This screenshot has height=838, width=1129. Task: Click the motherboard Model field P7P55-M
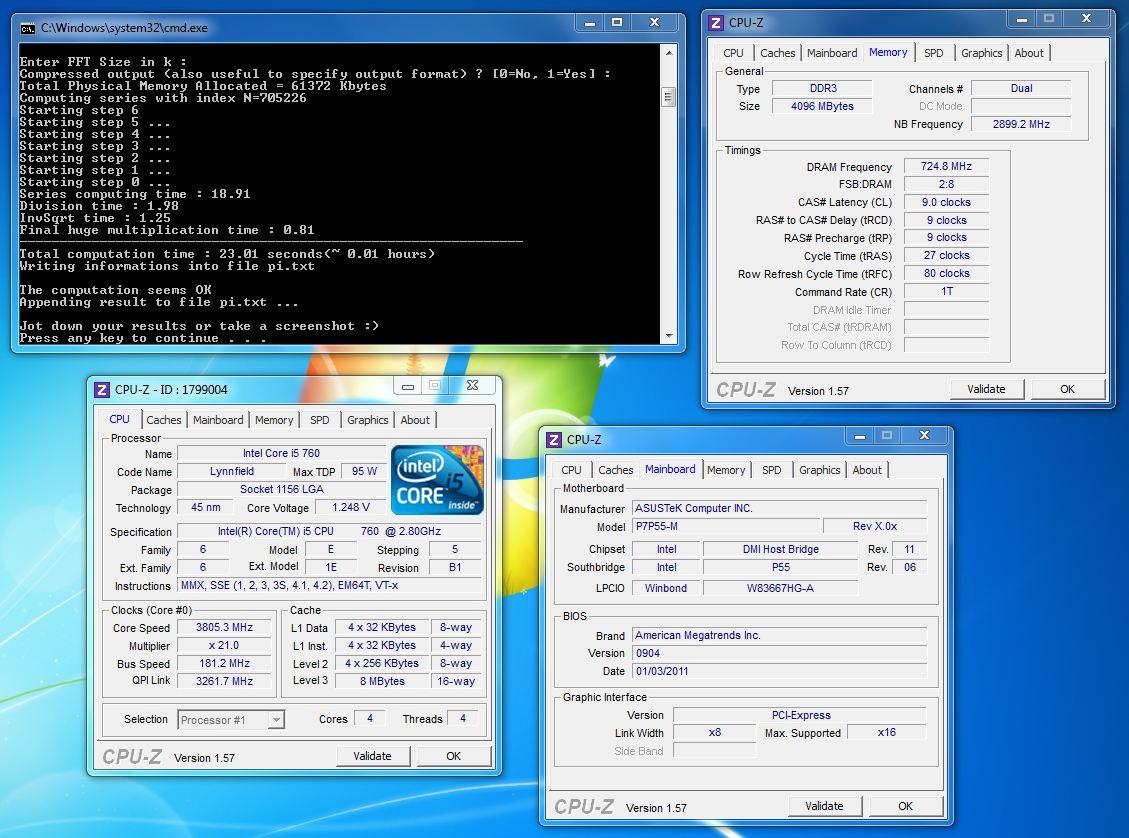(x=726, y=526)
